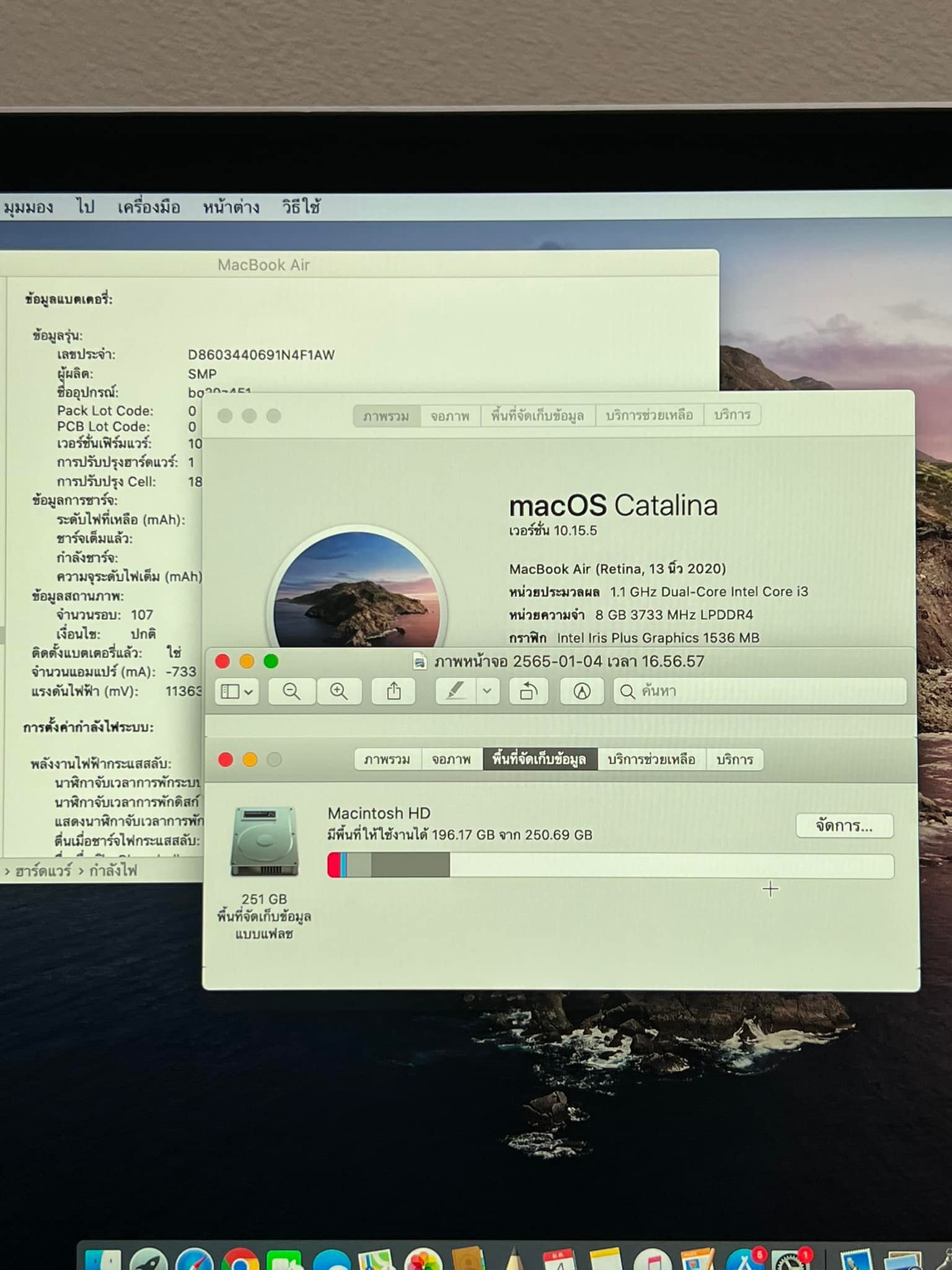
Task: Click the Preview zoom out magnifier icon
Action: pyautogui.click(x=291, y=691)
